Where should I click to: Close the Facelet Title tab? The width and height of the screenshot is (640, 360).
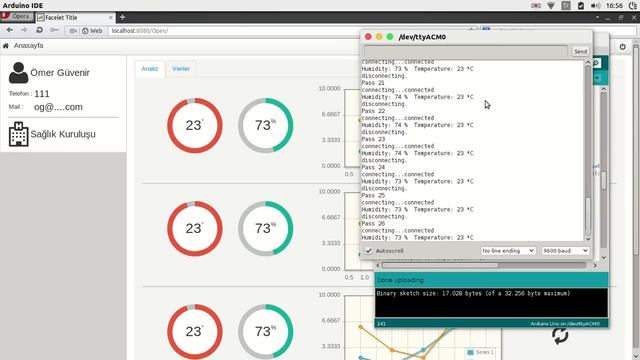[111, 18]
